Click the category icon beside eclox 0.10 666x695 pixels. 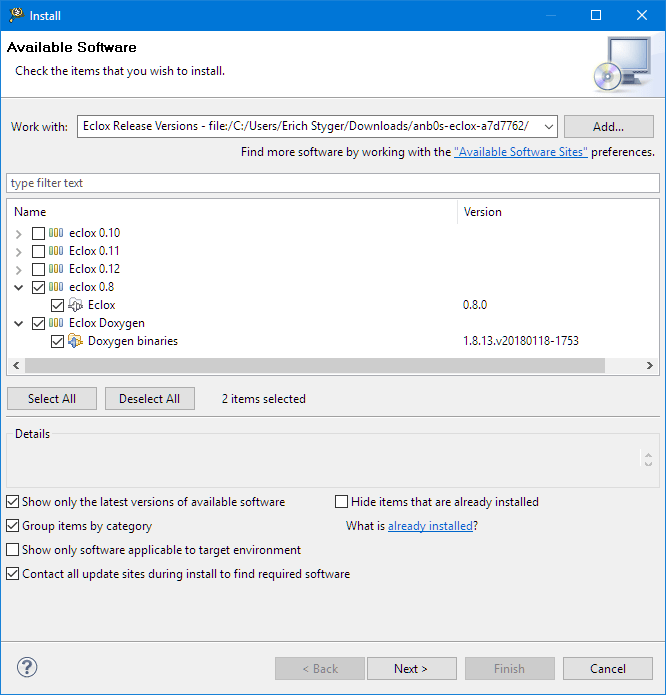[56, 233]
